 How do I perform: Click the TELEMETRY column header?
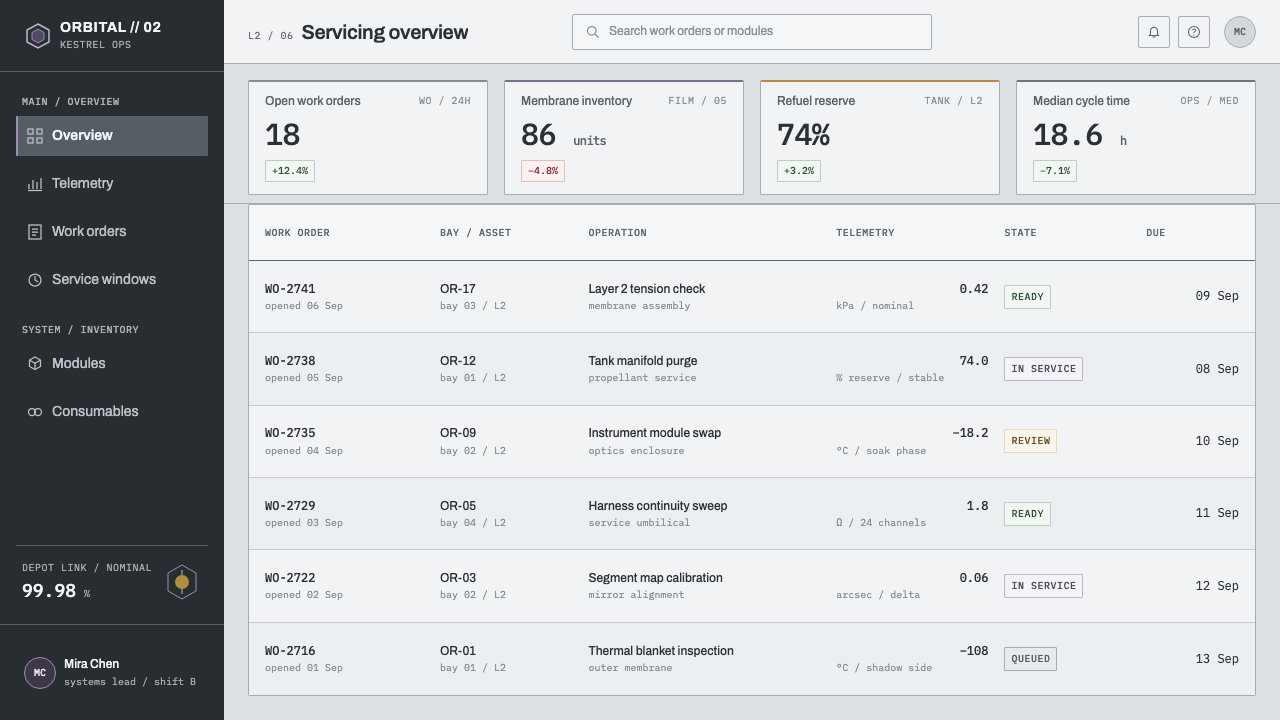point(865,233)
